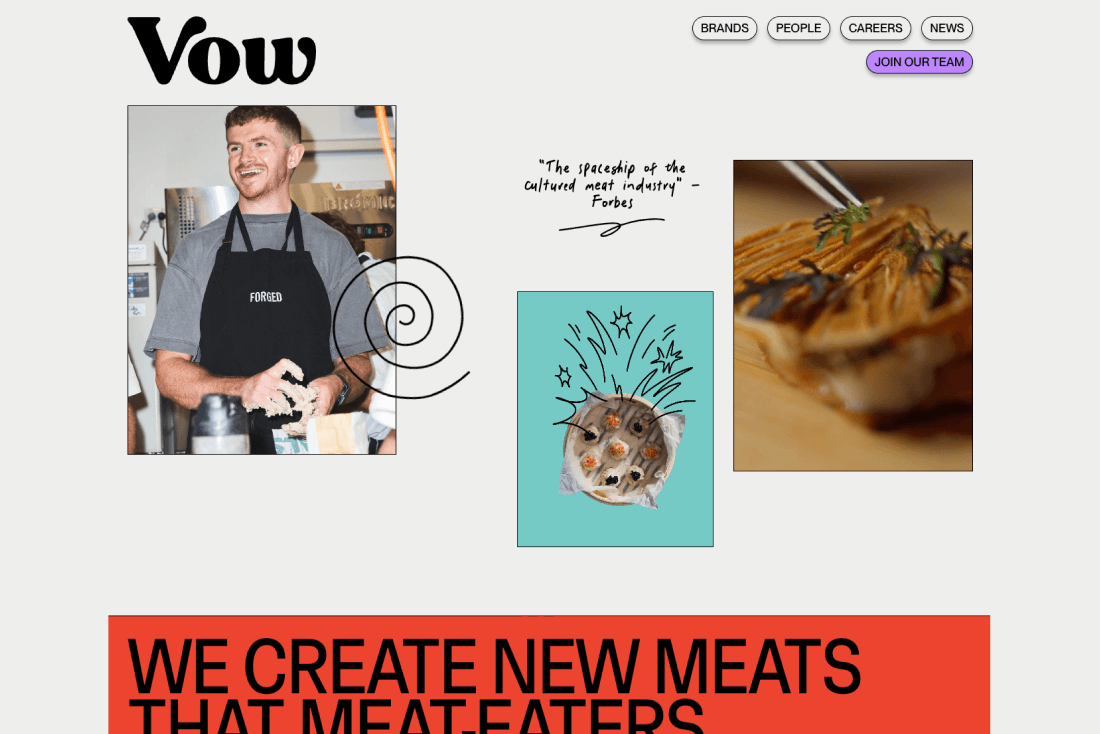Click the large star doodle above the dumplings

coord(666,356)
